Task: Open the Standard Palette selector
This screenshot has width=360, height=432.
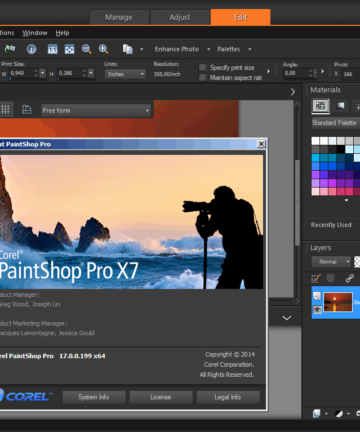Action: pyautogui.click(x=336, y=123)
